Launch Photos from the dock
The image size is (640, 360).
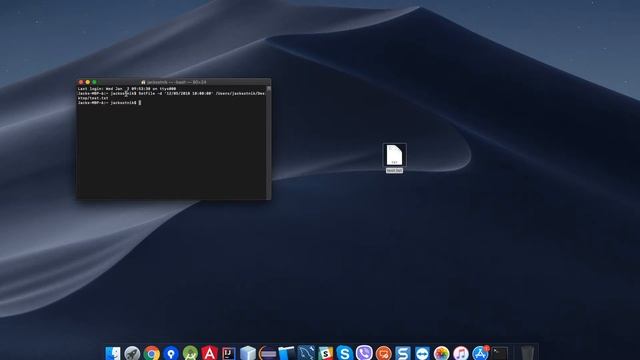click(441, 353)
